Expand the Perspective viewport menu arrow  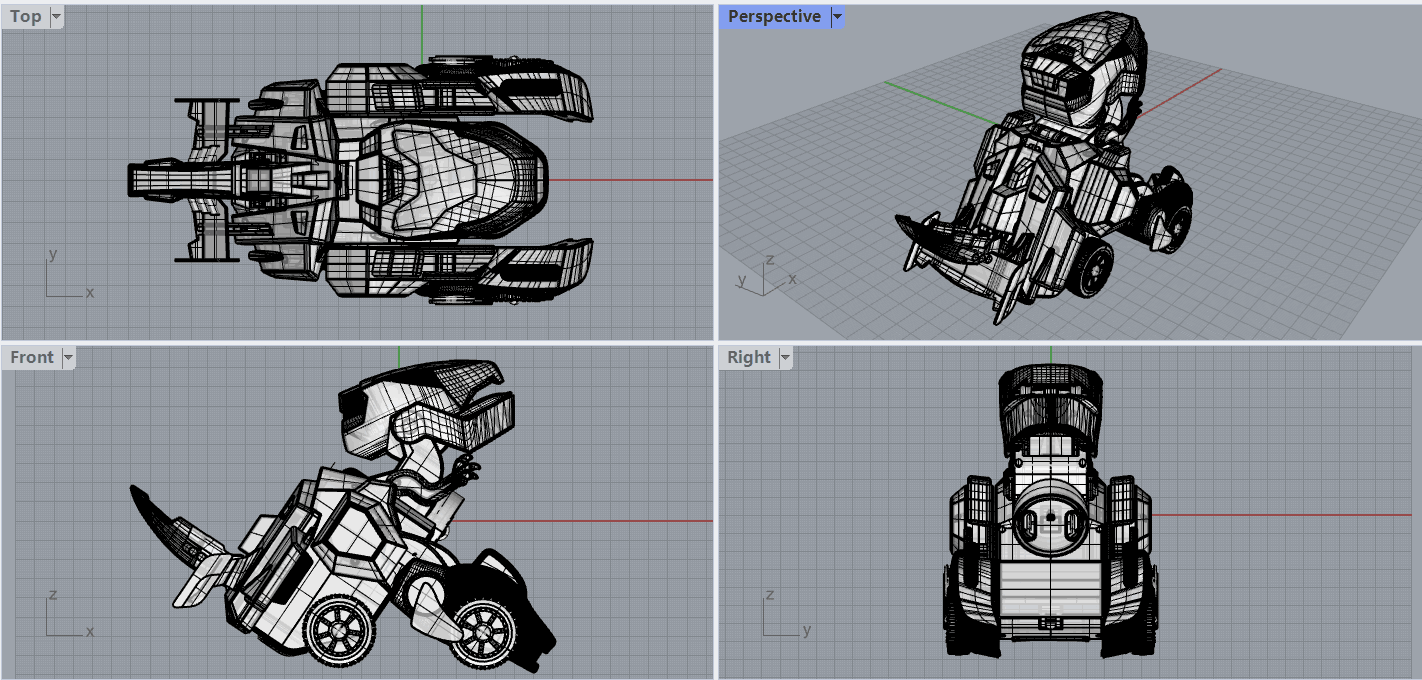pos(837,17)
